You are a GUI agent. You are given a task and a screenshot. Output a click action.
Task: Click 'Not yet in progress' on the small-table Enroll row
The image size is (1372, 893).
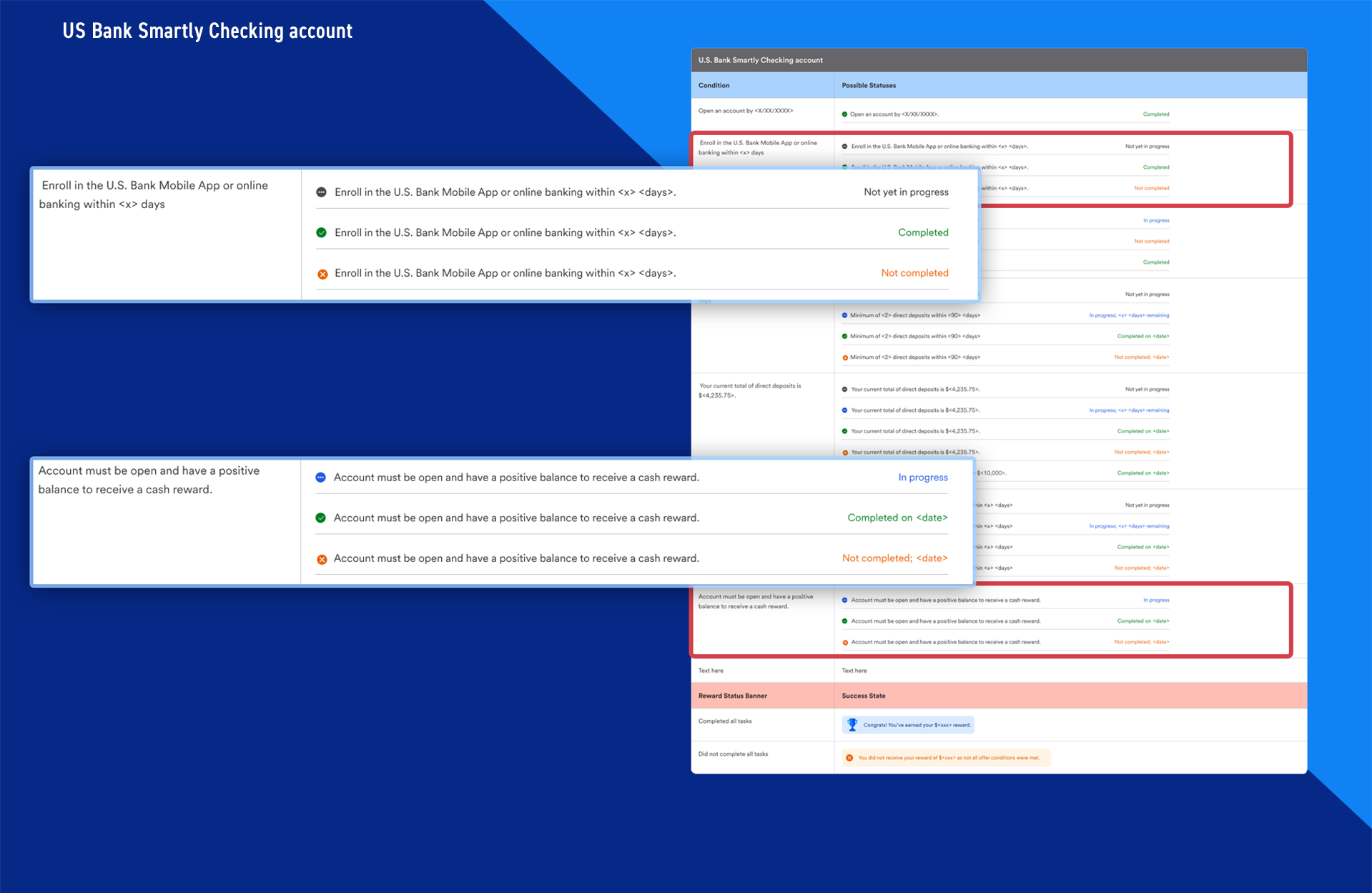(x=1147, y=147)
